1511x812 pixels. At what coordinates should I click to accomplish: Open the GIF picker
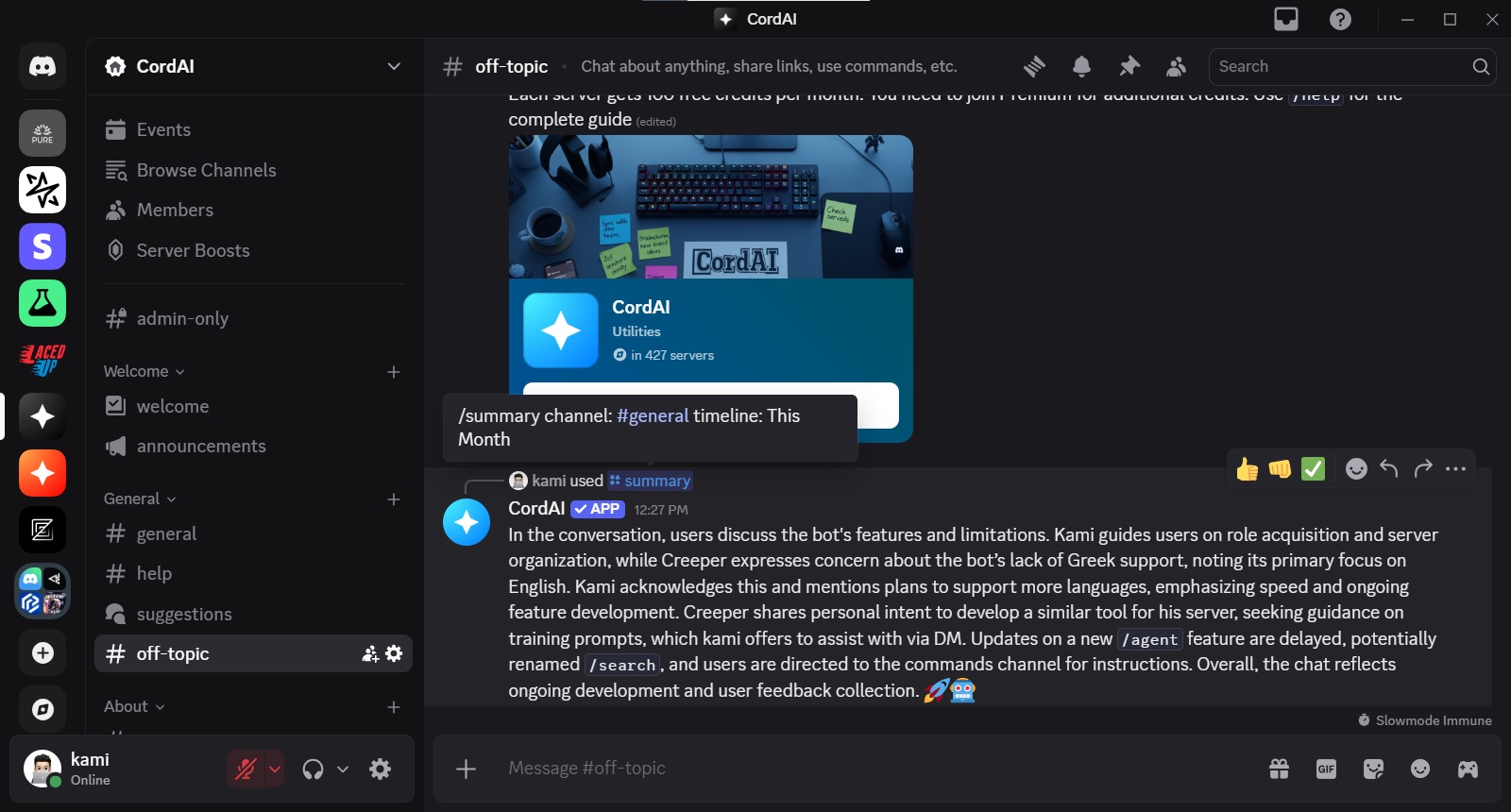[x=1326, y=769]
